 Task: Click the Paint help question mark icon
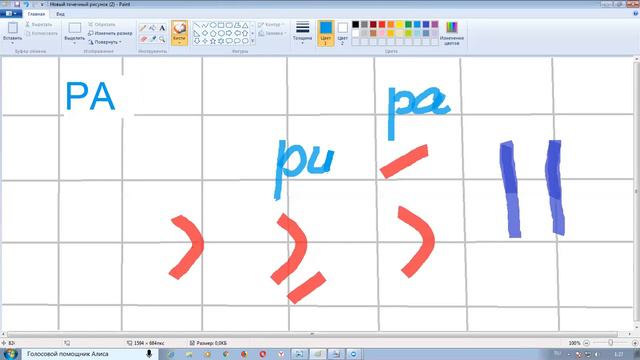(635, 13)
